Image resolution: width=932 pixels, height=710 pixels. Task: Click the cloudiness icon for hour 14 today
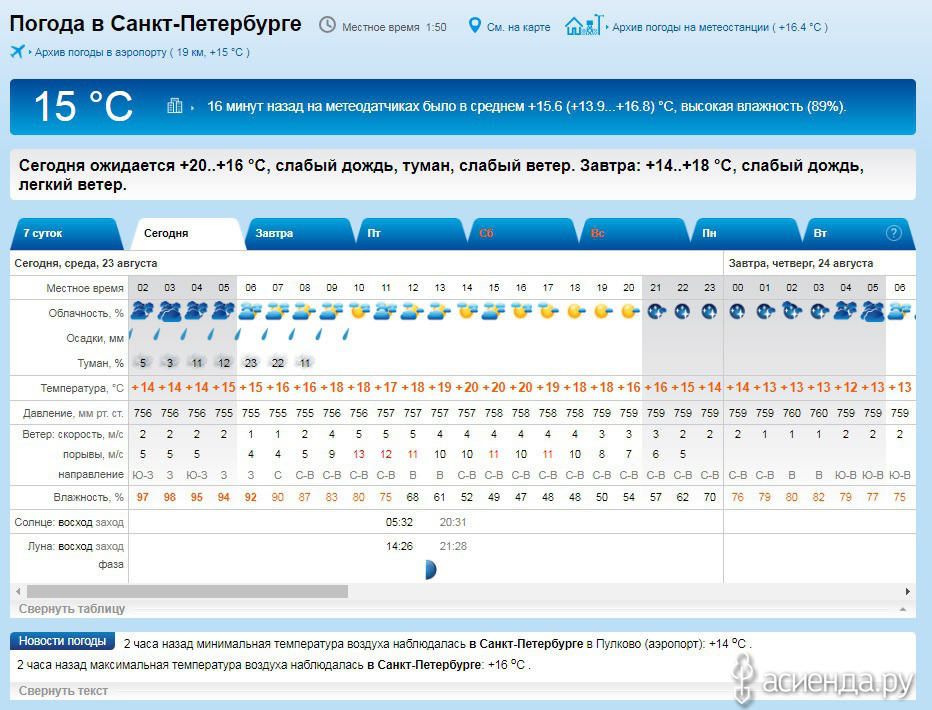(467, 311)
